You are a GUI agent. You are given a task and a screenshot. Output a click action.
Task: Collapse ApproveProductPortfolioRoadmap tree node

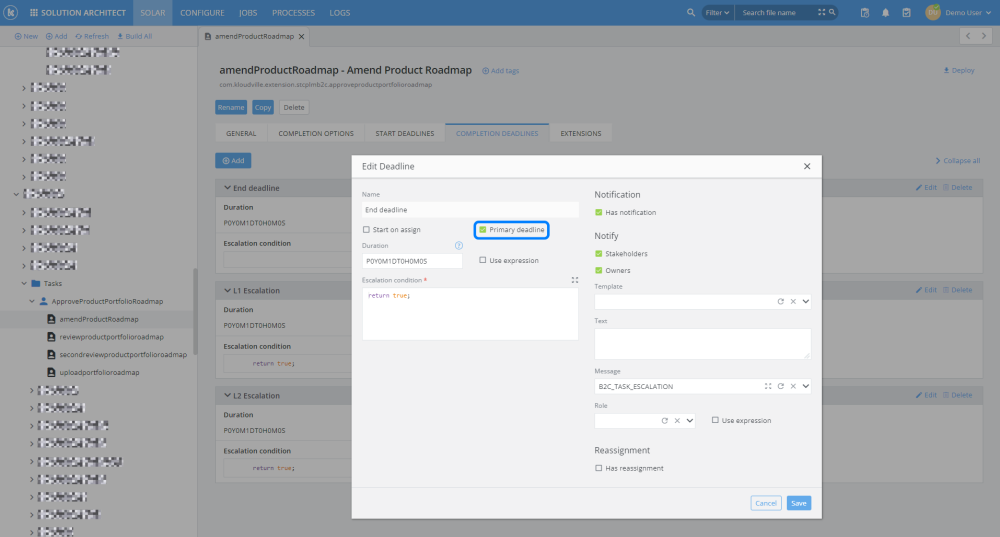32,301
